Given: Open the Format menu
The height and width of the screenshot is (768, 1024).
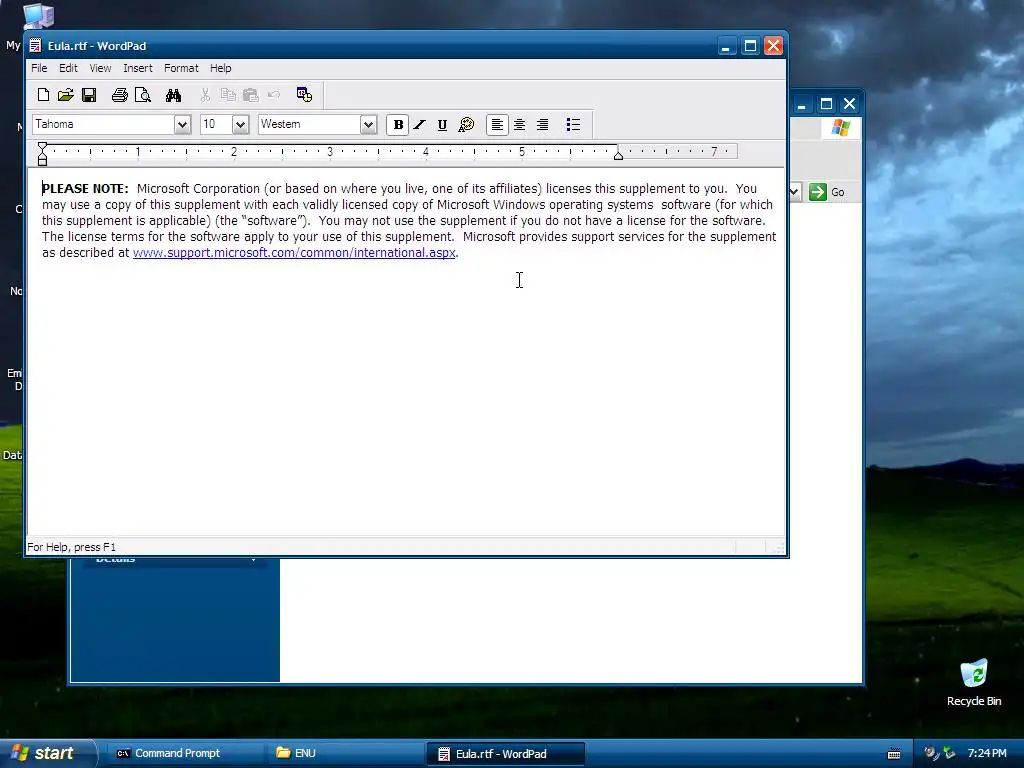Looking at the screenshot, I should pos(181,68).
